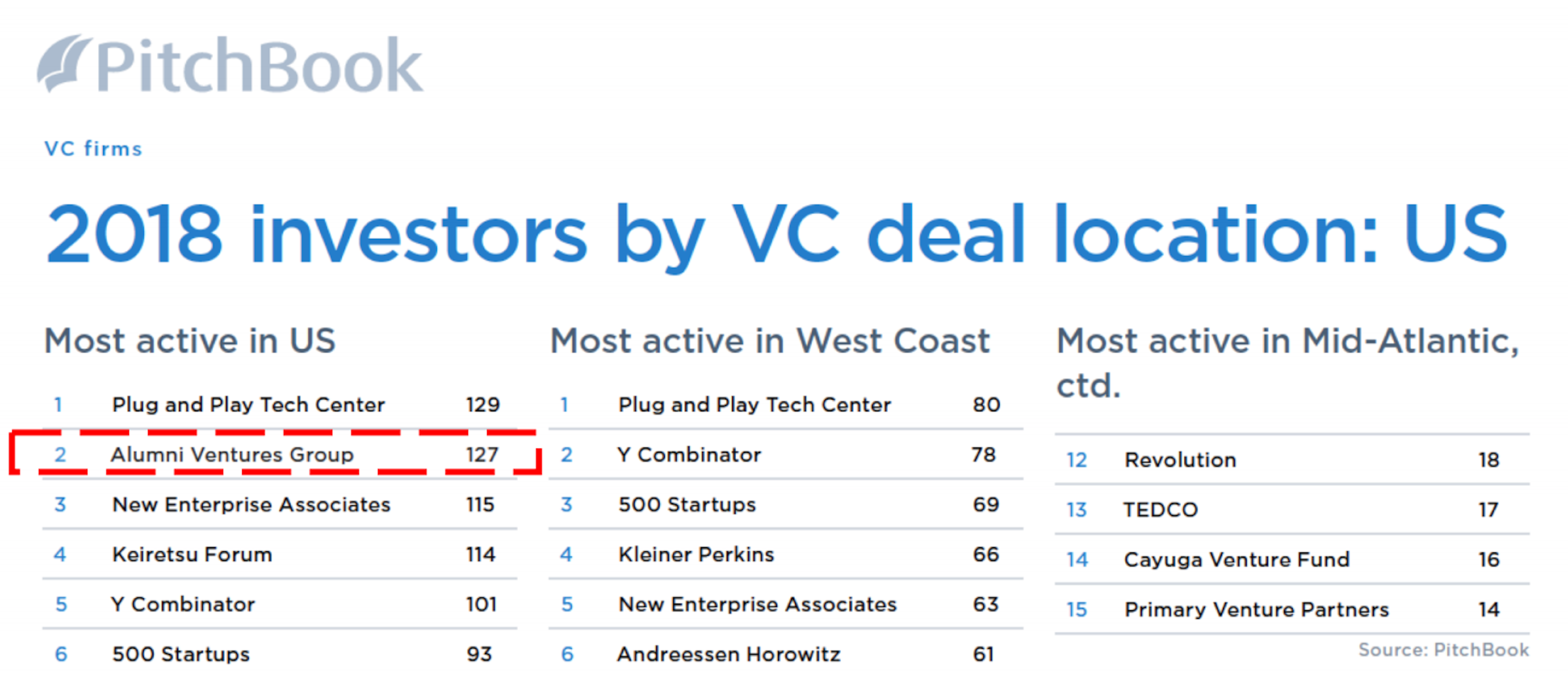Click the Most active in US heading
This screenshot has height=676, width=1568.
(x=190, y=340)
